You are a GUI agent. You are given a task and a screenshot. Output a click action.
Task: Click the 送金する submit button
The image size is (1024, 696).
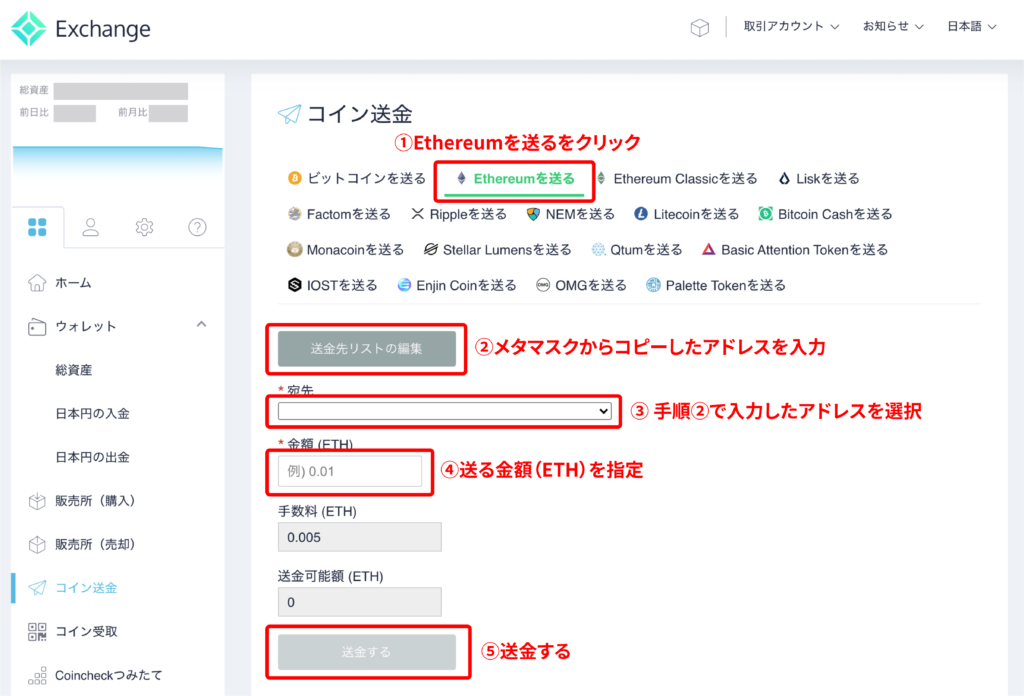366,652
